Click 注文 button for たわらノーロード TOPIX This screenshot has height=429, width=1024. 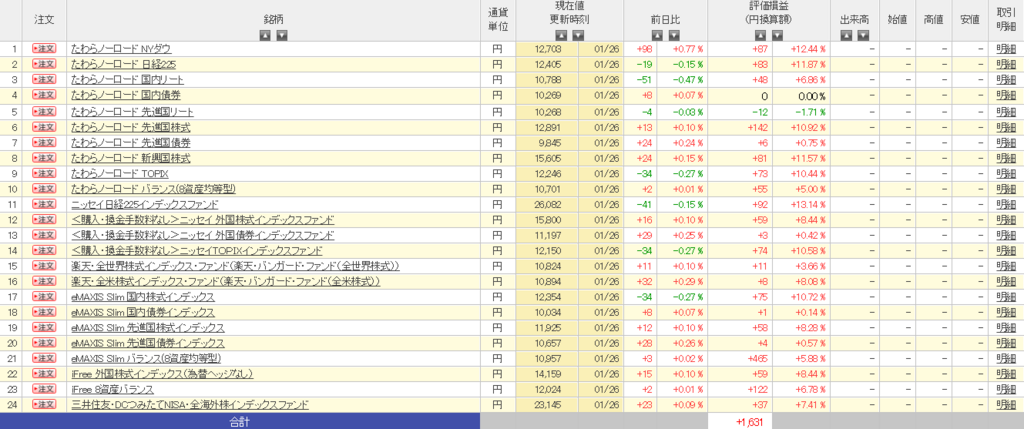[x=44, y=174]
